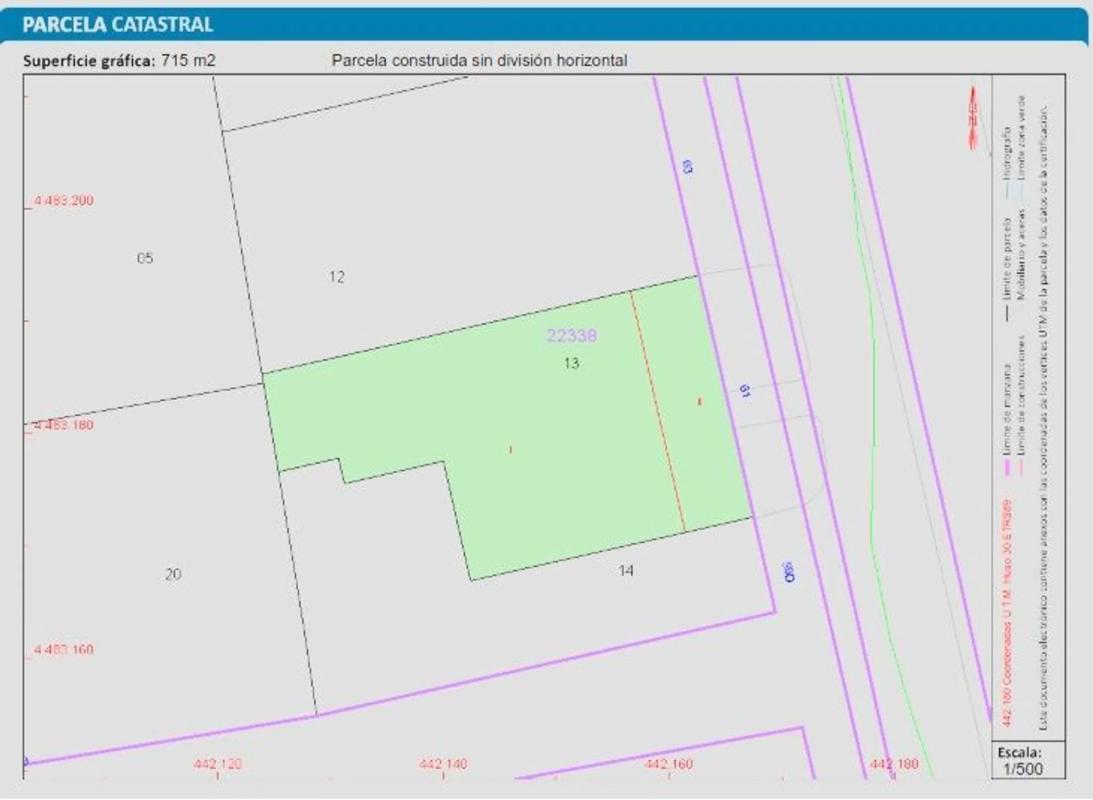Click the PARCELA CATASTRAL header bar
This screenshot has width=1093, height=800.
coord(546,24)
